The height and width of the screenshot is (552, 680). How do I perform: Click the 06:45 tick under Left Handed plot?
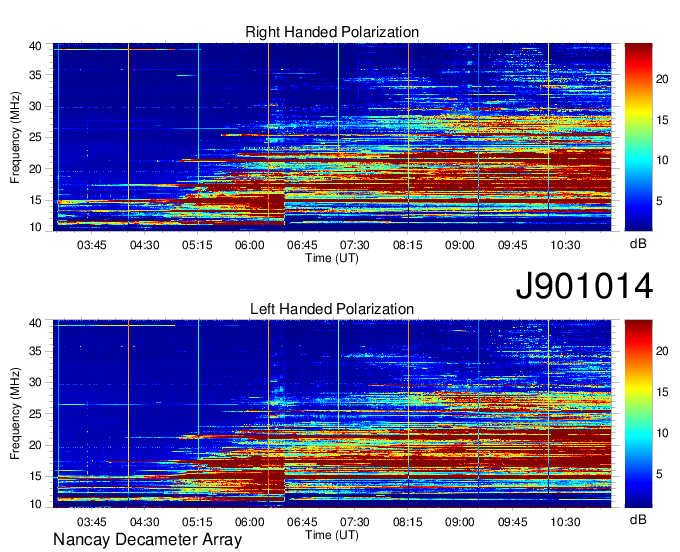[302, 522]
